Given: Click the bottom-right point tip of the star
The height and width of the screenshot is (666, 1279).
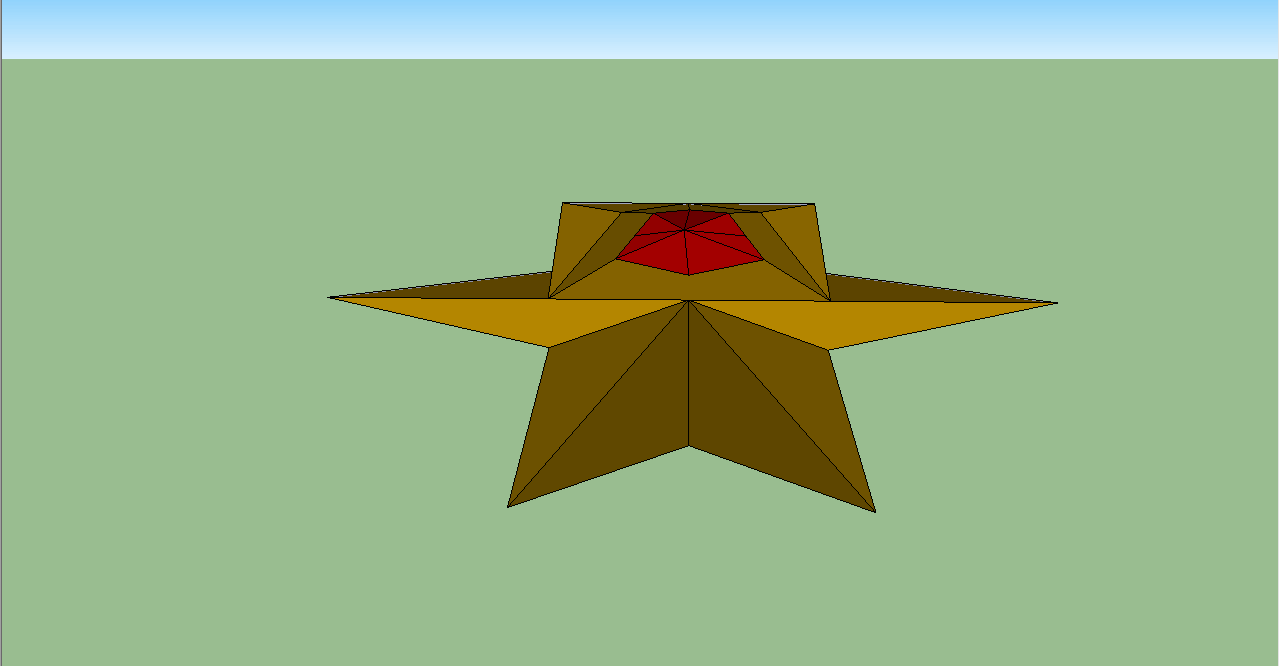Looking at the screenshot, I should click(x=874, y=511).
